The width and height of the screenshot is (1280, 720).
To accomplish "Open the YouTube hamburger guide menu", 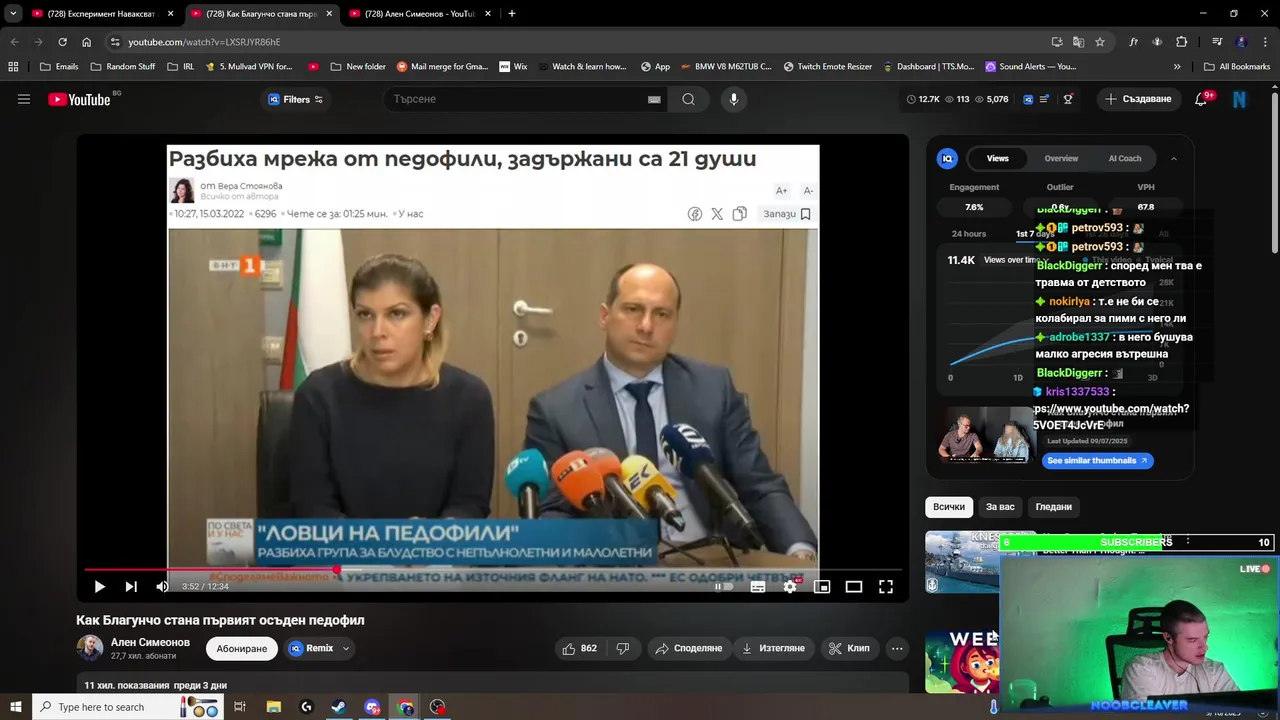I will pos(24,99).
